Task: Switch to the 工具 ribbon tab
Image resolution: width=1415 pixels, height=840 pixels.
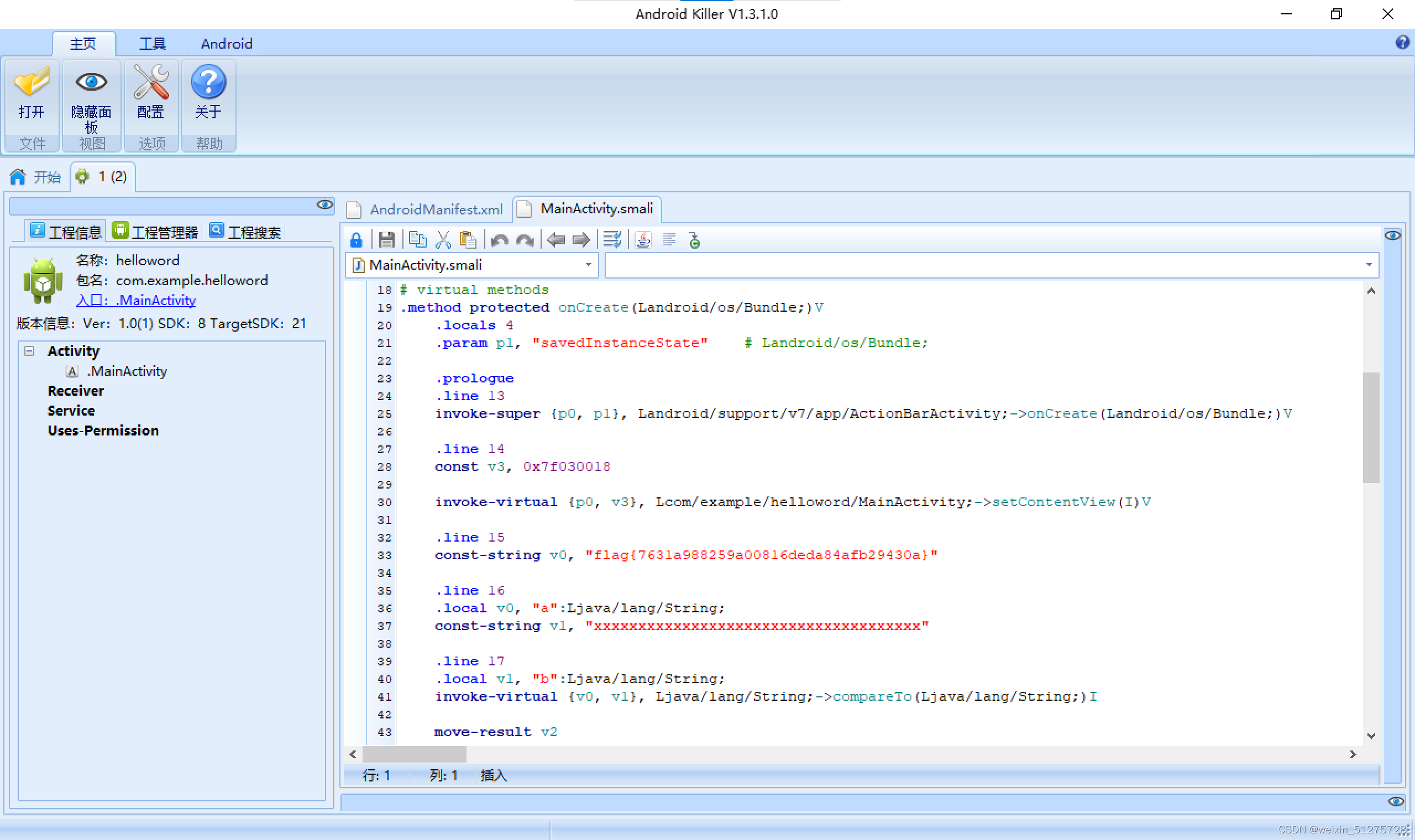Action: (152, 44)
